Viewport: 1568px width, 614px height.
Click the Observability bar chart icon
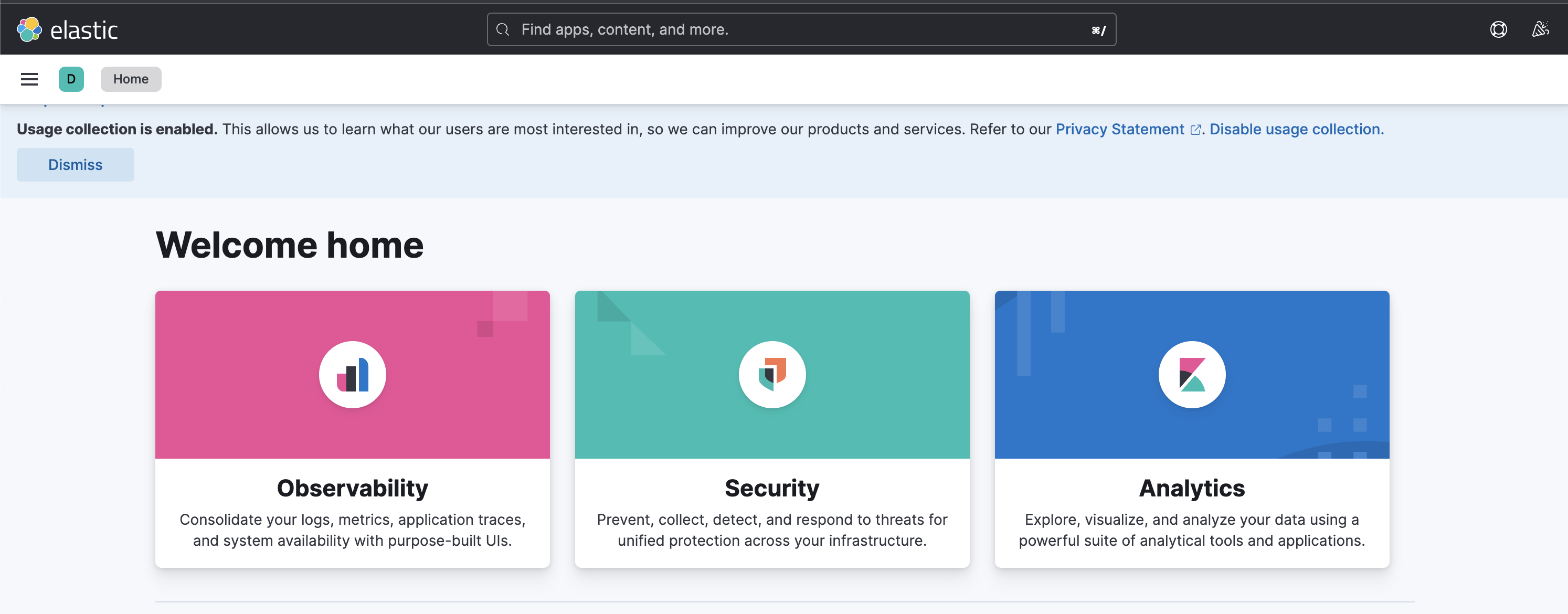click(353, 374)
